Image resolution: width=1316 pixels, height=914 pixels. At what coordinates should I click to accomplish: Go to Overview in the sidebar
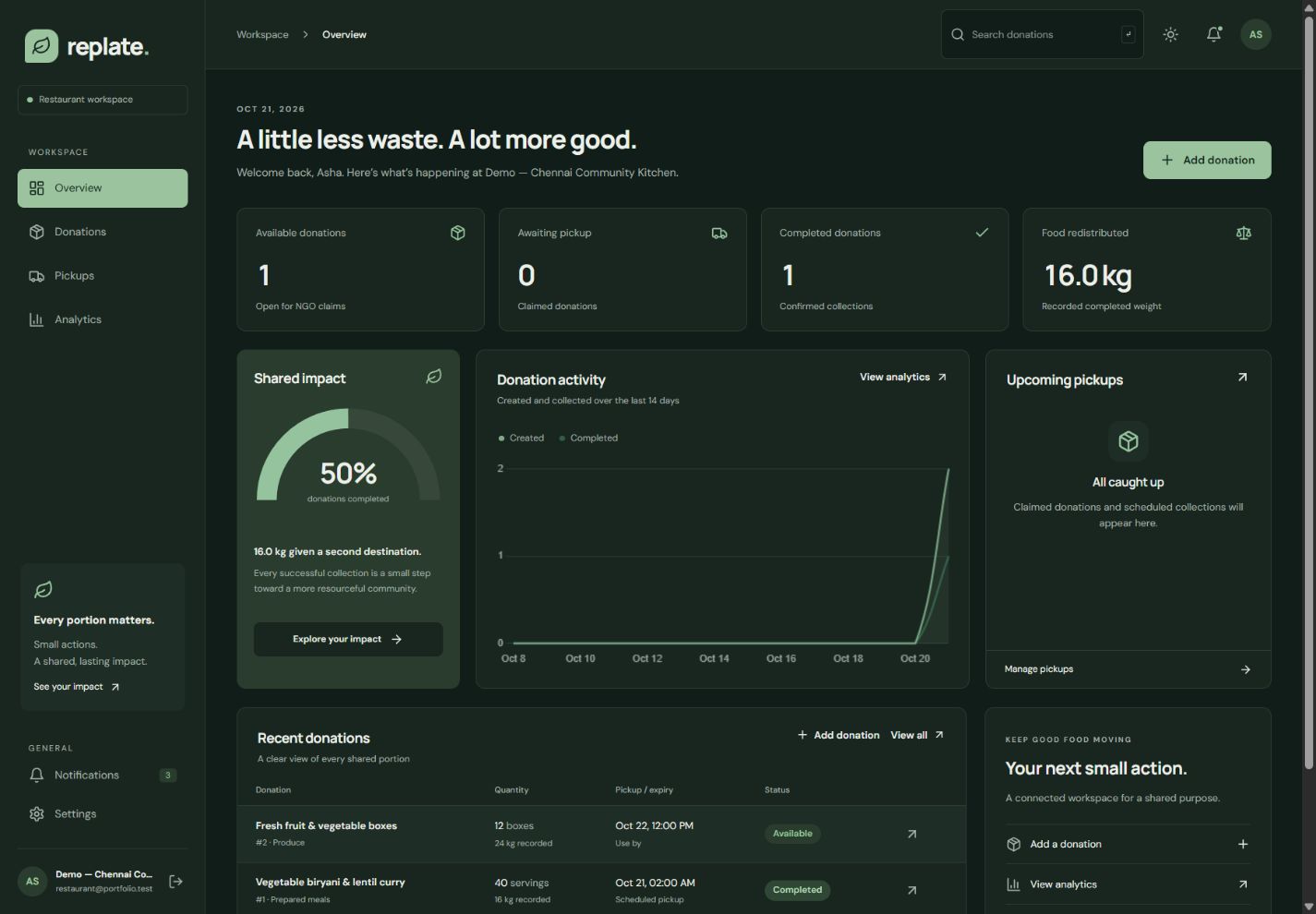pyautogui.click(x=103, y=188)
